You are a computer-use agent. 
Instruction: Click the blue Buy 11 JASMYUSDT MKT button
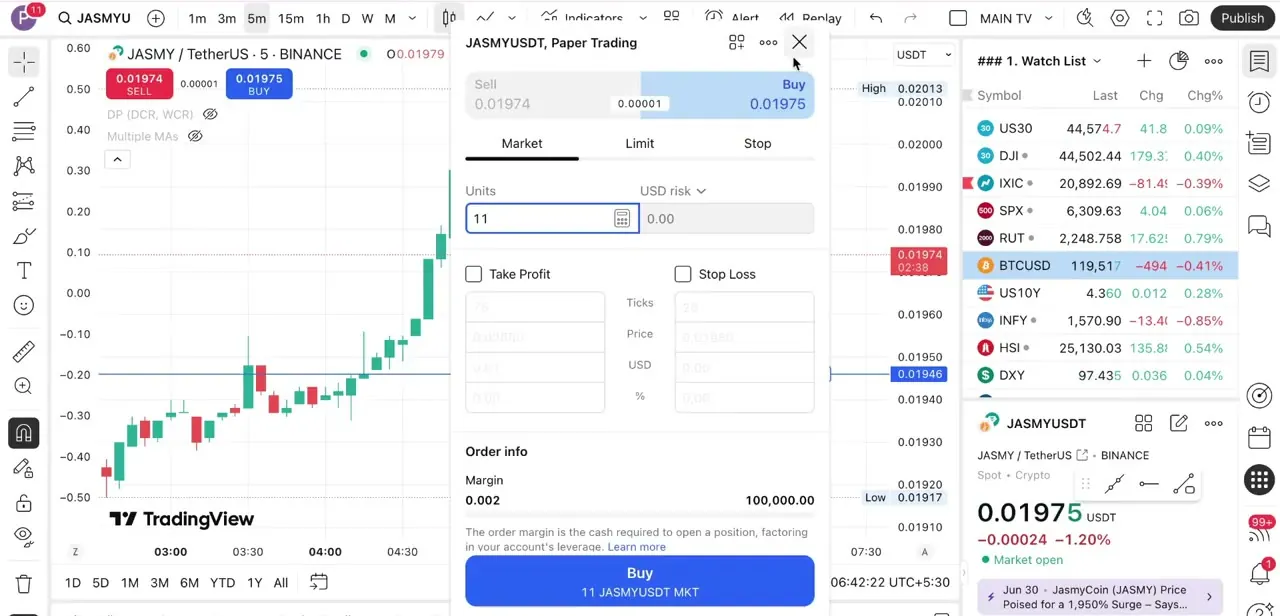(x=640, y=582)
